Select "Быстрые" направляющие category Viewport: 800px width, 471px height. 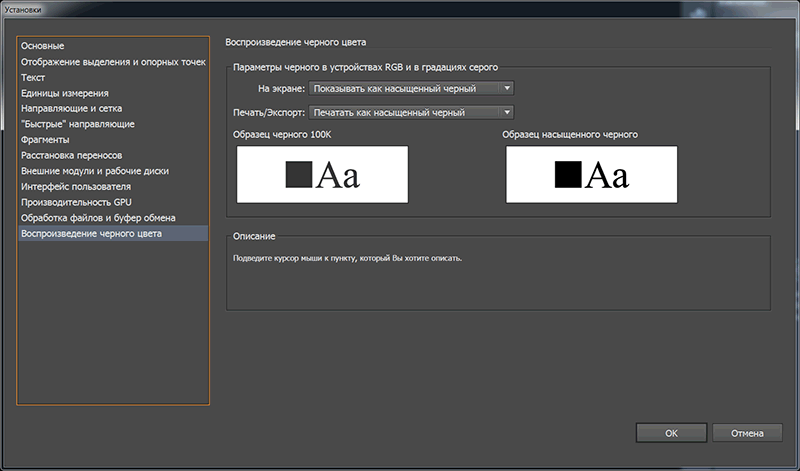click(78, 124)
